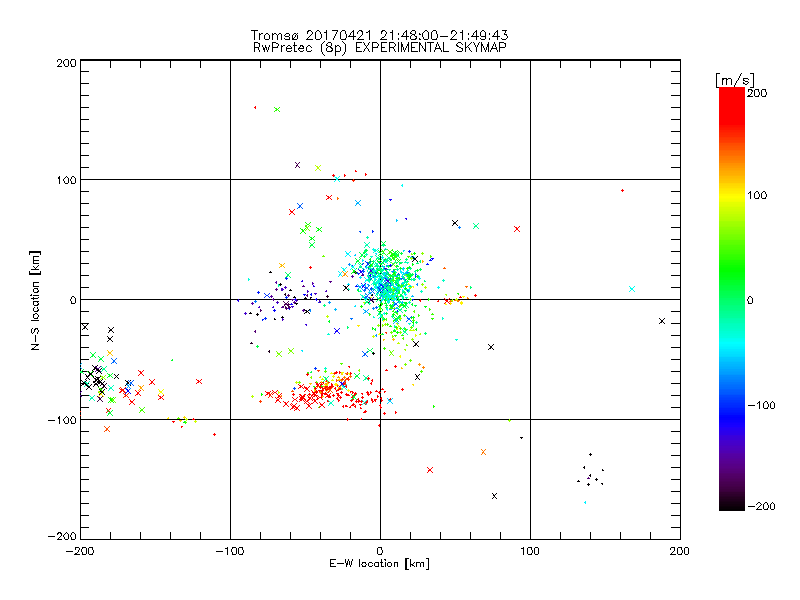Click the dense cyan-green echo cluster at center

click(388, 286)
